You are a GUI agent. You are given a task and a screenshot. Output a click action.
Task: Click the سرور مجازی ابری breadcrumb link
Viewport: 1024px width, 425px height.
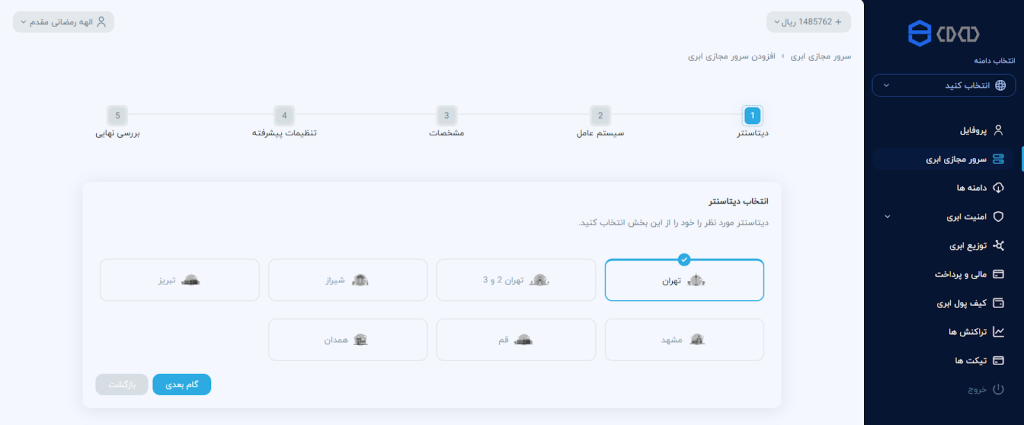(821, 57)
